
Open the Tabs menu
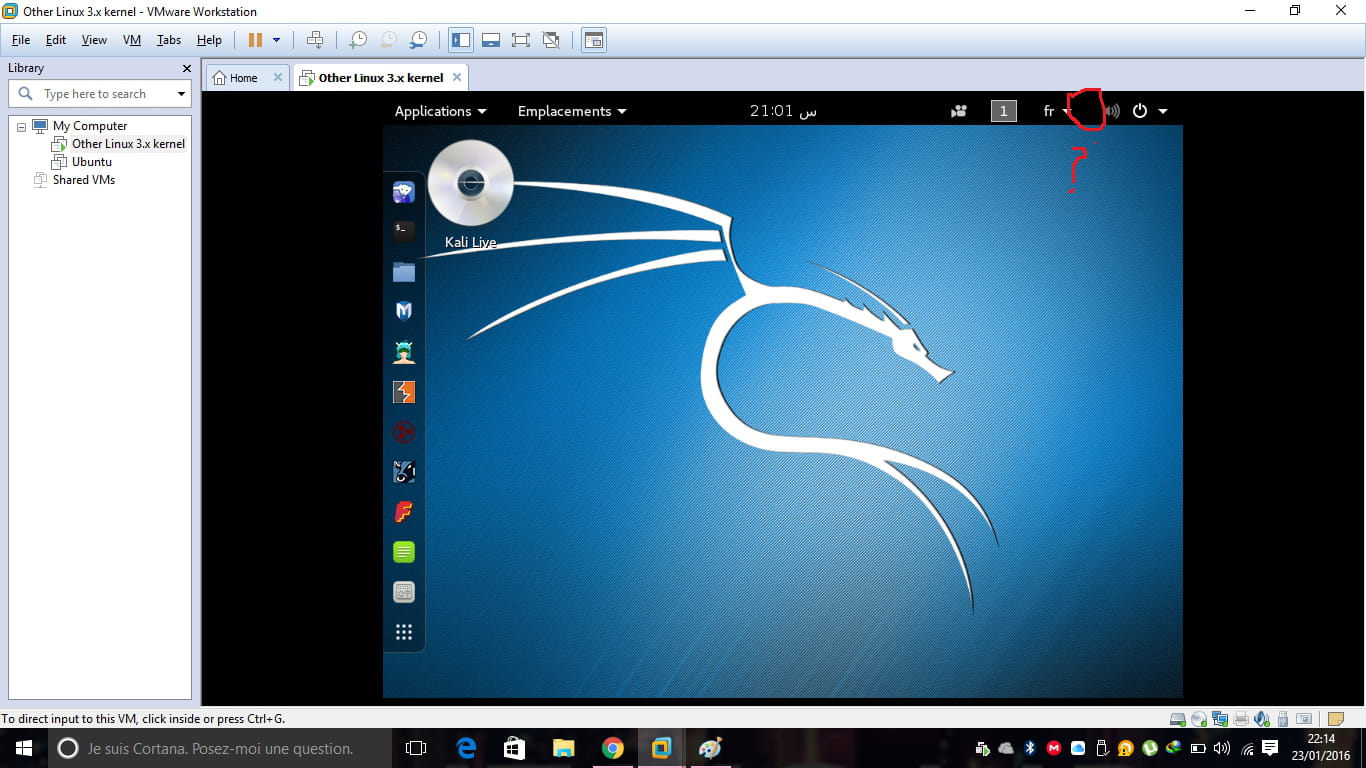pos(169,40)
